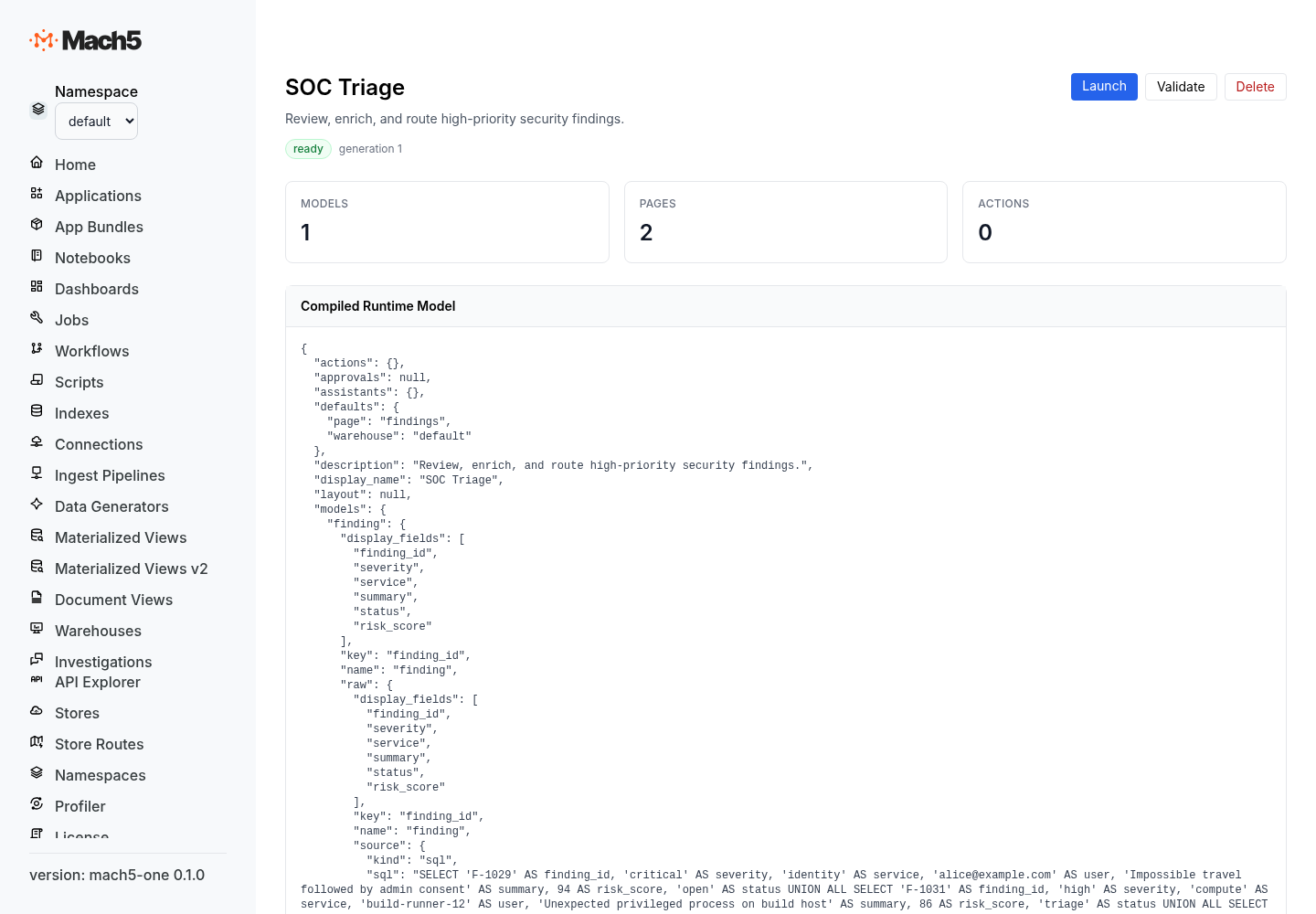Navigate to Workflows
This screenshot has height=914, width=1316.
(x=91, y=351)
